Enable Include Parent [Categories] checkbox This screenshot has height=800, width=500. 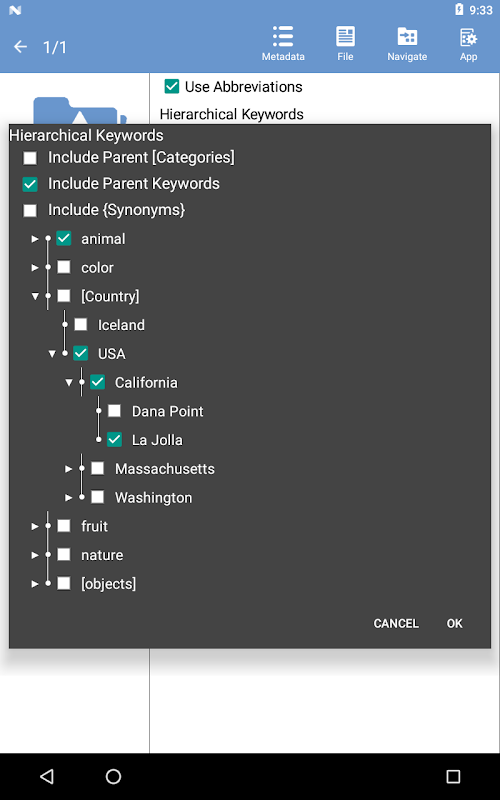(30, 158)
